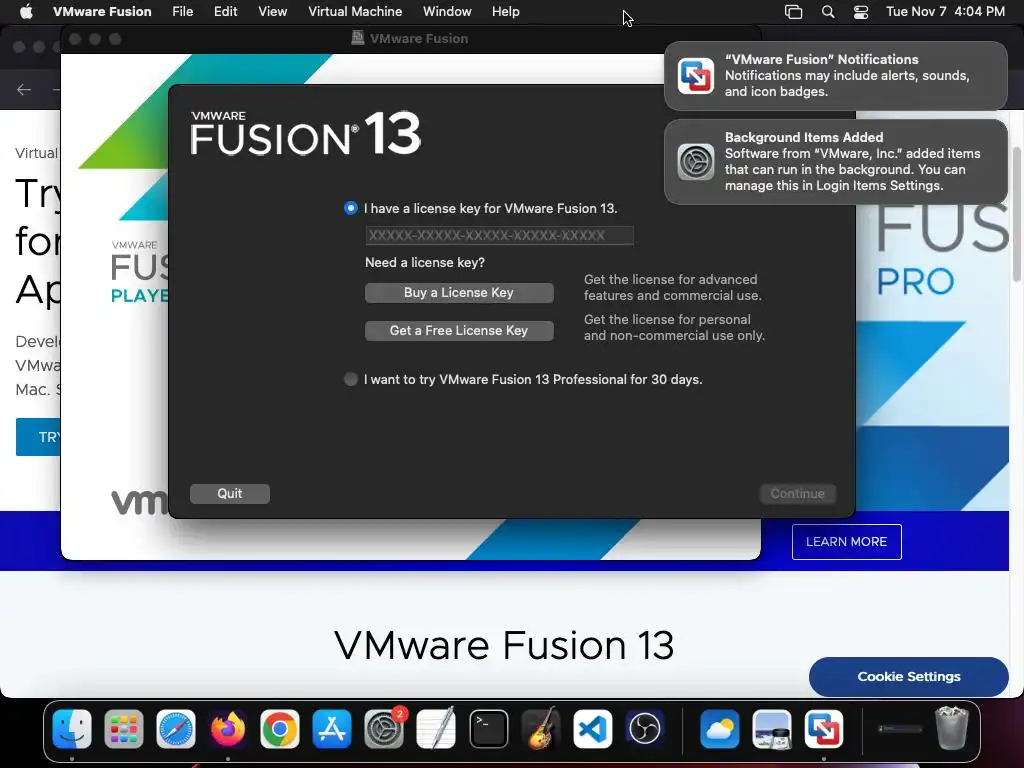Launch Firefox from the dock
The height and width of the screenshot is (768, 1024).
[x=227, y=729]
